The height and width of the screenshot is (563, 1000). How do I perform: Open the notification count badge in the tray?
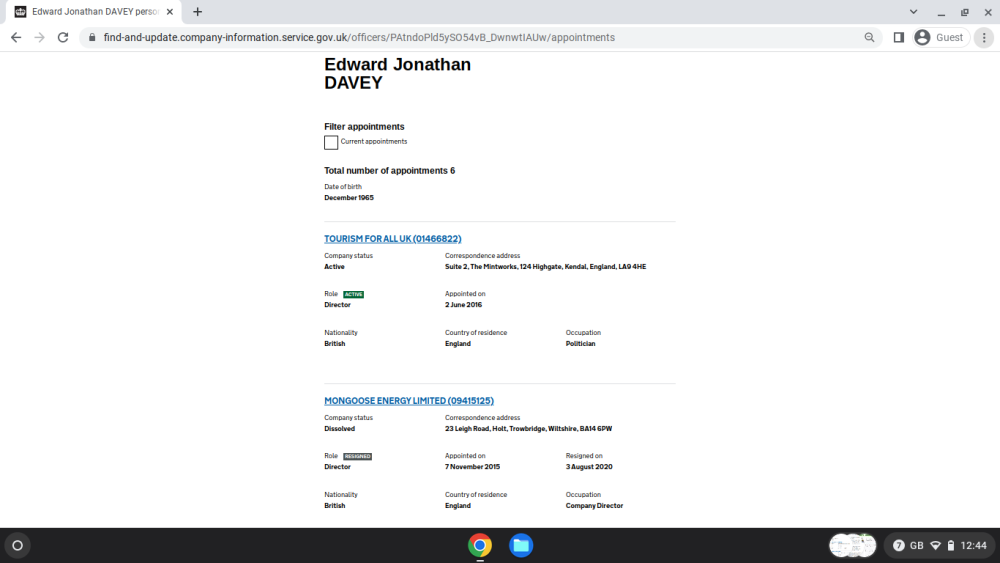899,545
